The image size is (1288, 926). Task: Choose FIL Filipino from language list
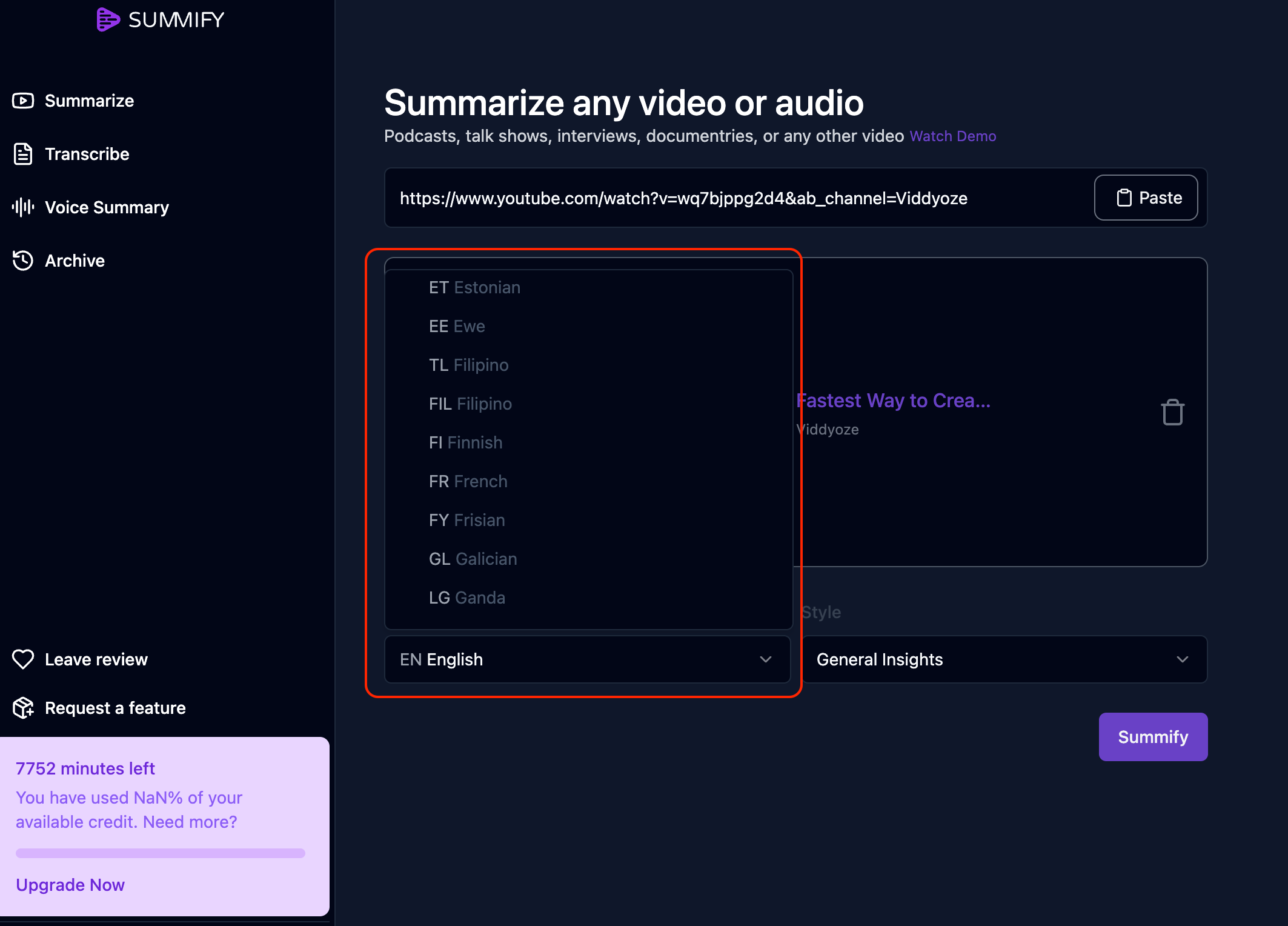[588, 404]
